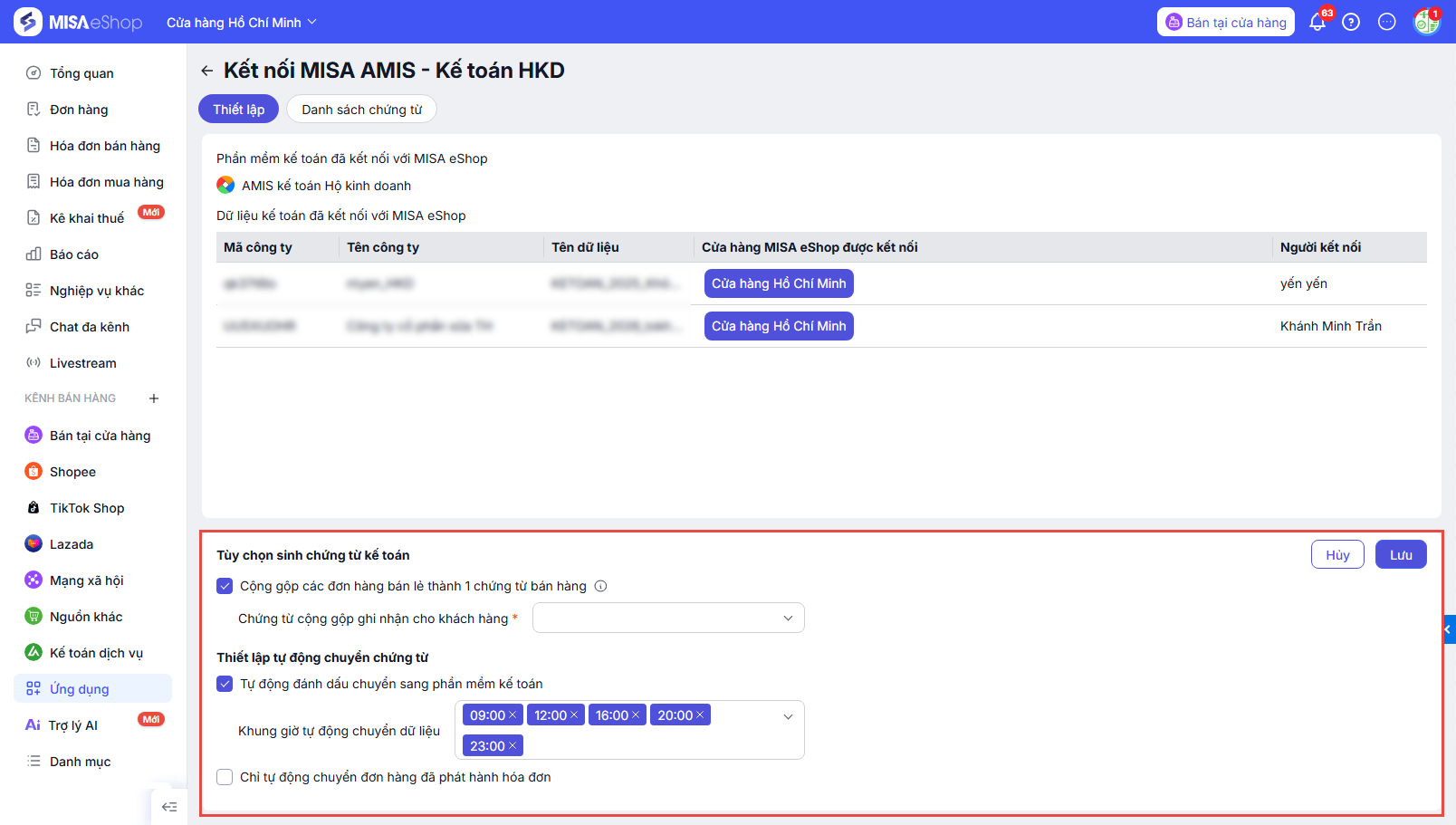1456x825 pixels.
Task: Go back using the arrow beside the title
Action: 207,71
